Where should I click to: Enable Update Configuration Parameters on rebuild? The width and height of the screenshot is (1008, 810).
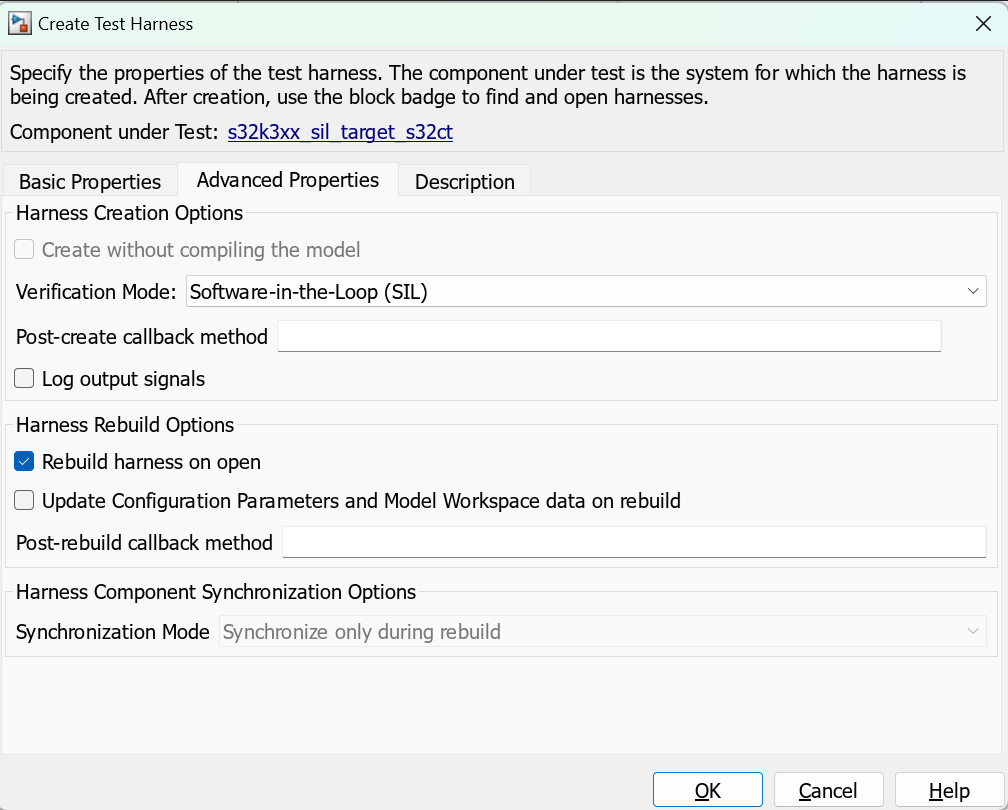tap(23, 500)
